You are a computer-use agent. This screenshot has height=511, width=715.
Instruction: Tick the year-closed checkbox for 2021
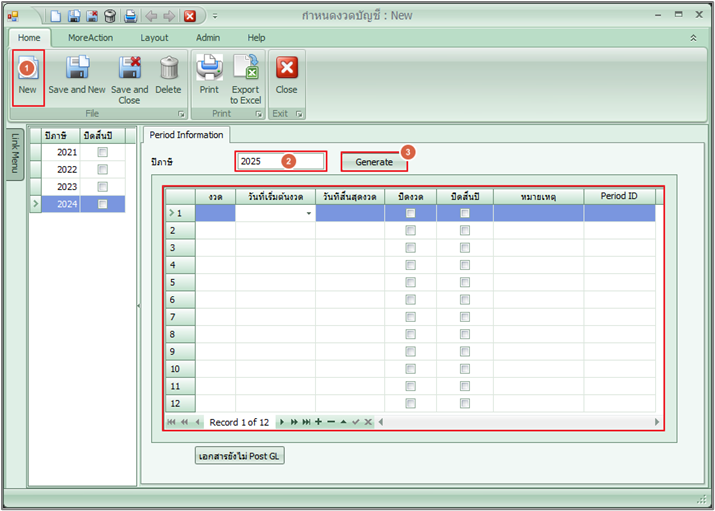tap(102, 153)
